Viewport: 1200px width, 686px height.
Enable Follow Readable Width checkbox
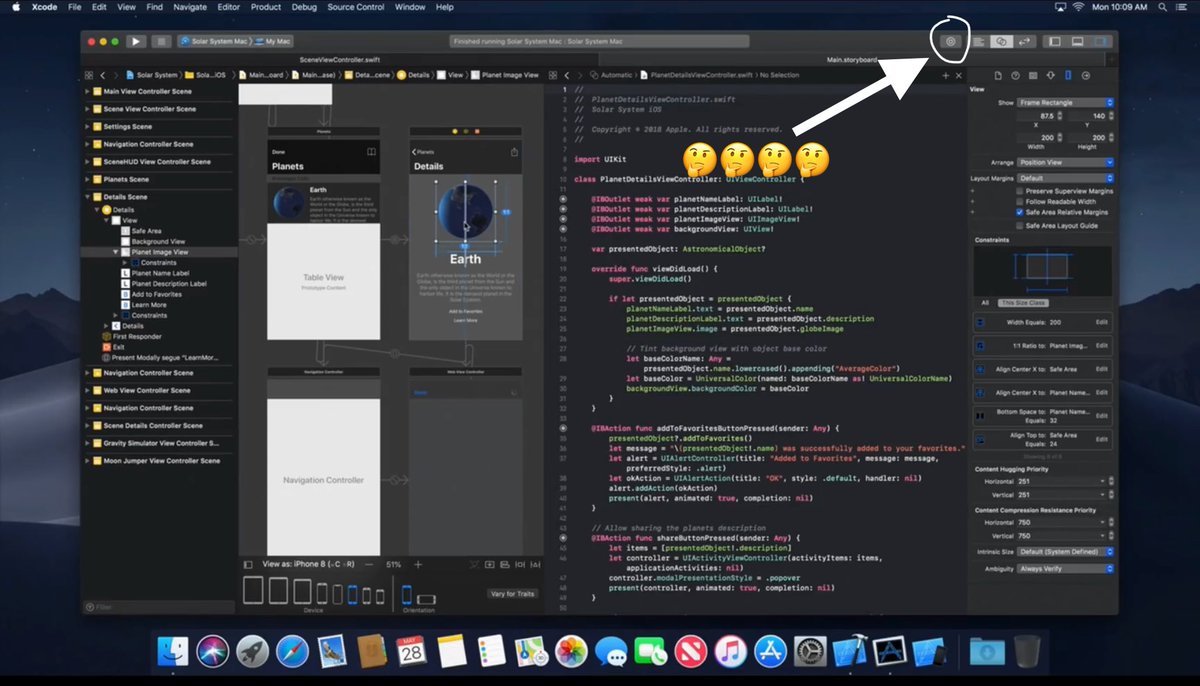(1020, 201)
